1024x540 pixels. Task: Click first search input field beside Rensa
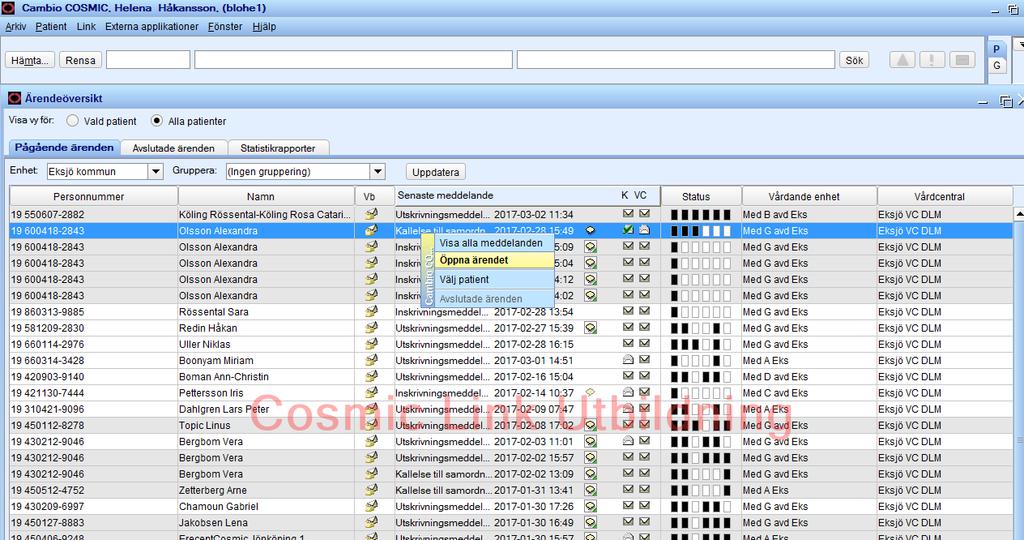click(x=148, y=60)
